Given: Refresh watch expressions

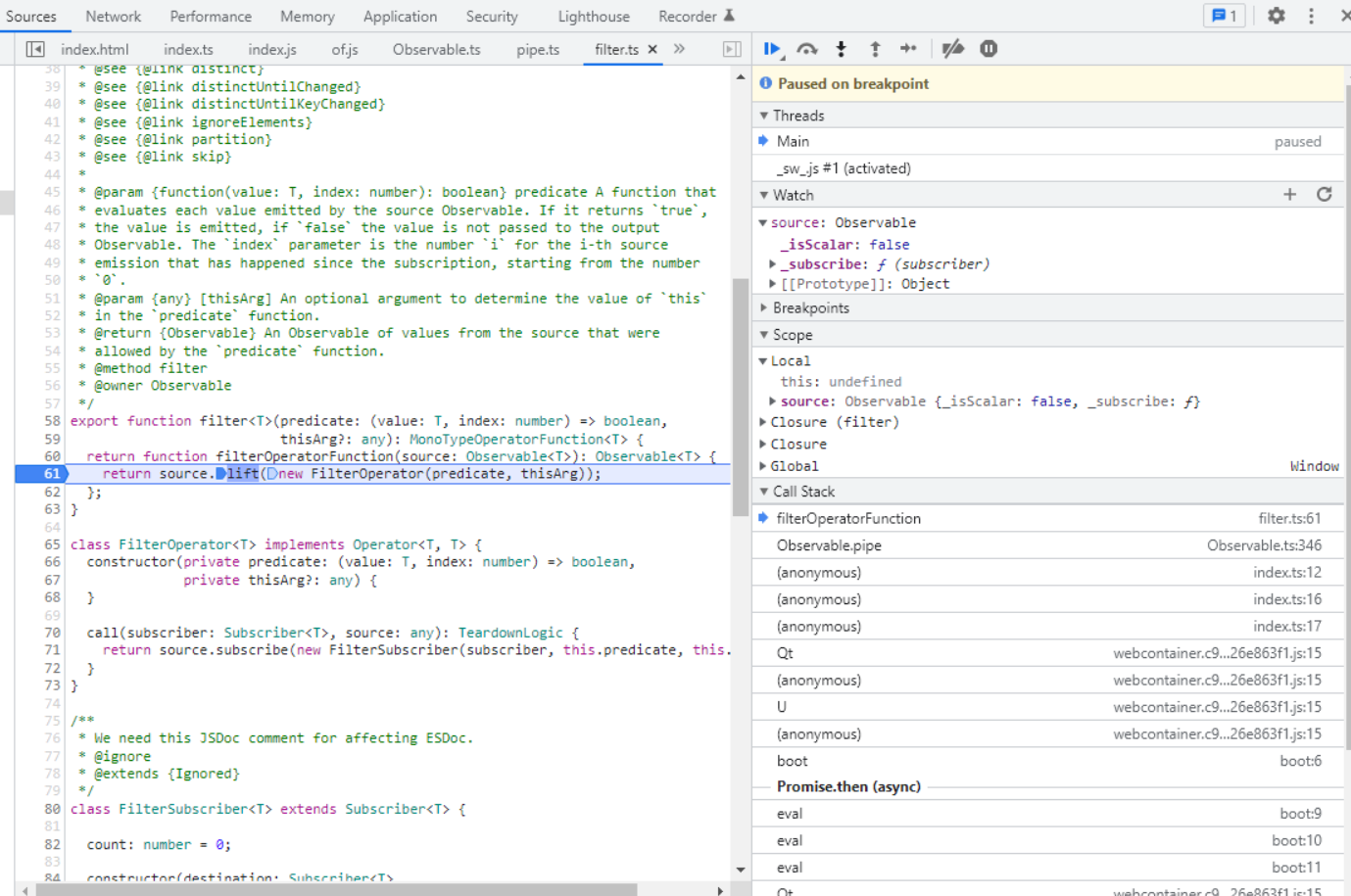Looking at the screenshot, I should [x=1325, y=195].
